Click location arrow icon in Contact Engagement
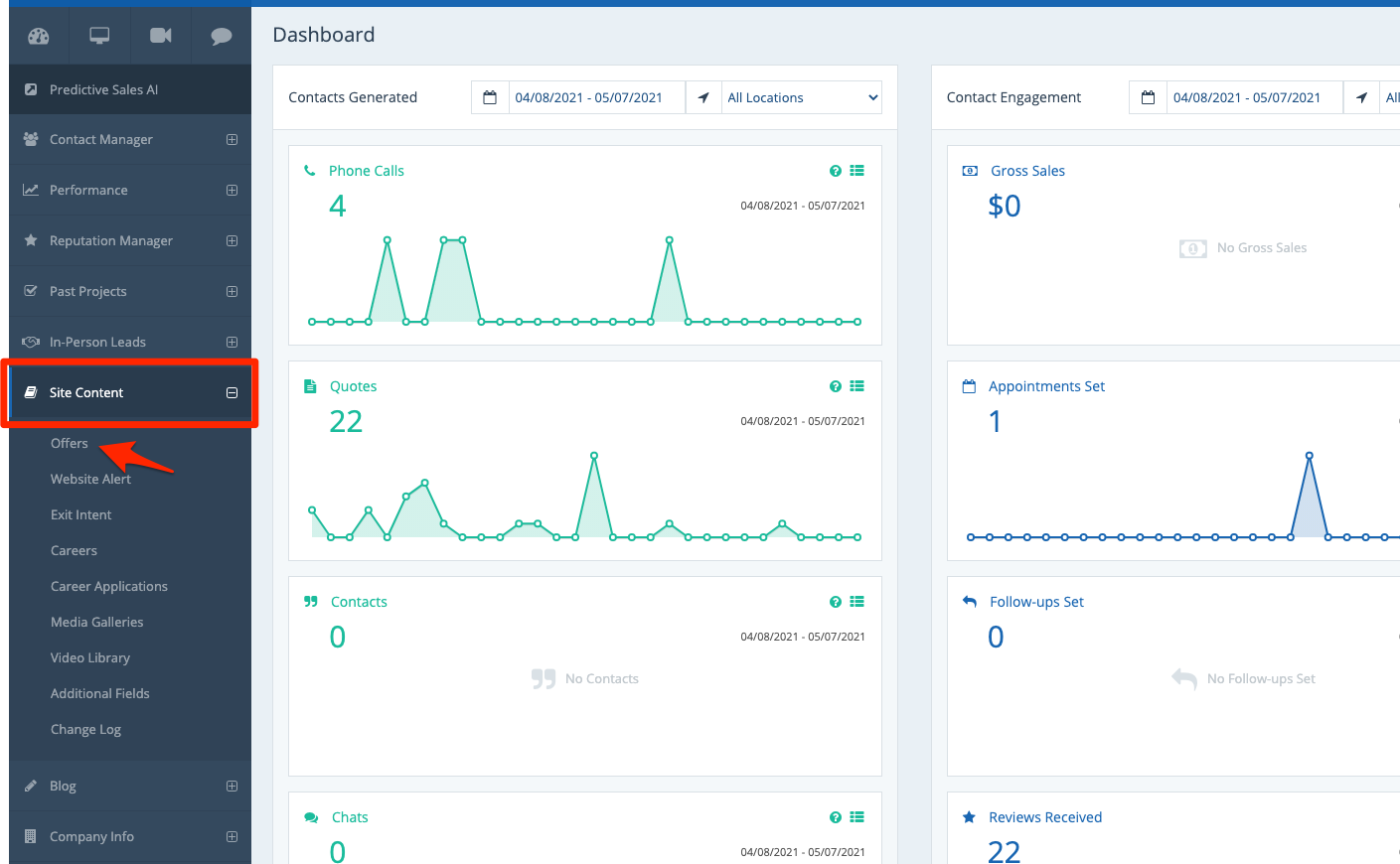Viewport: 1400px width, 864px height. point(1361,97)
